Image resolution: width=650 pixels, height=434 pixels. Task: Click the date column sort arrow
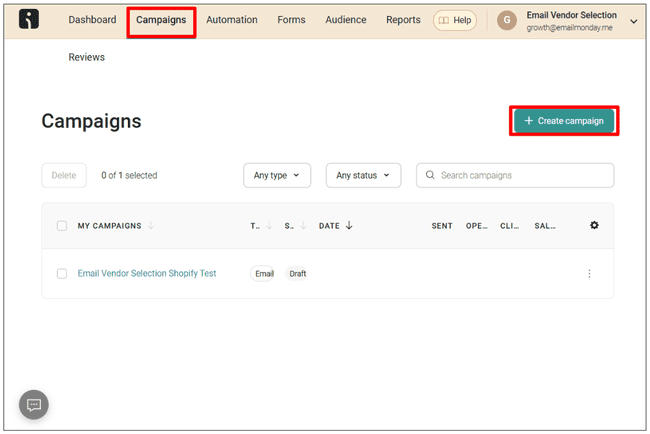pyautogui.click(x=349, y=226)
